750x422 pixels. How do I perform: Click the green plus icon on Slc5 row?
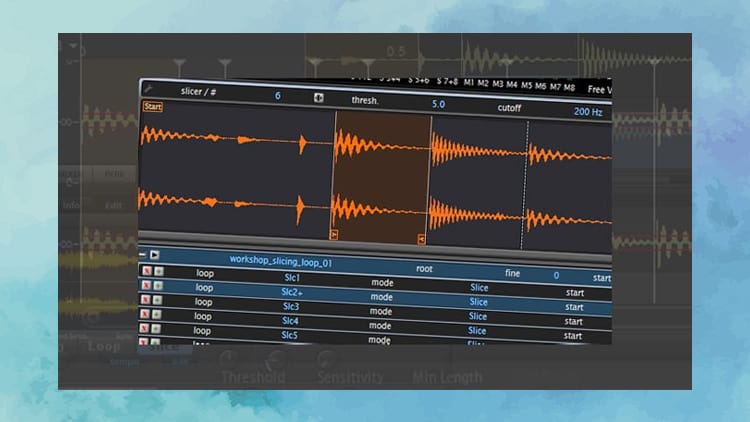pos(156,329)
